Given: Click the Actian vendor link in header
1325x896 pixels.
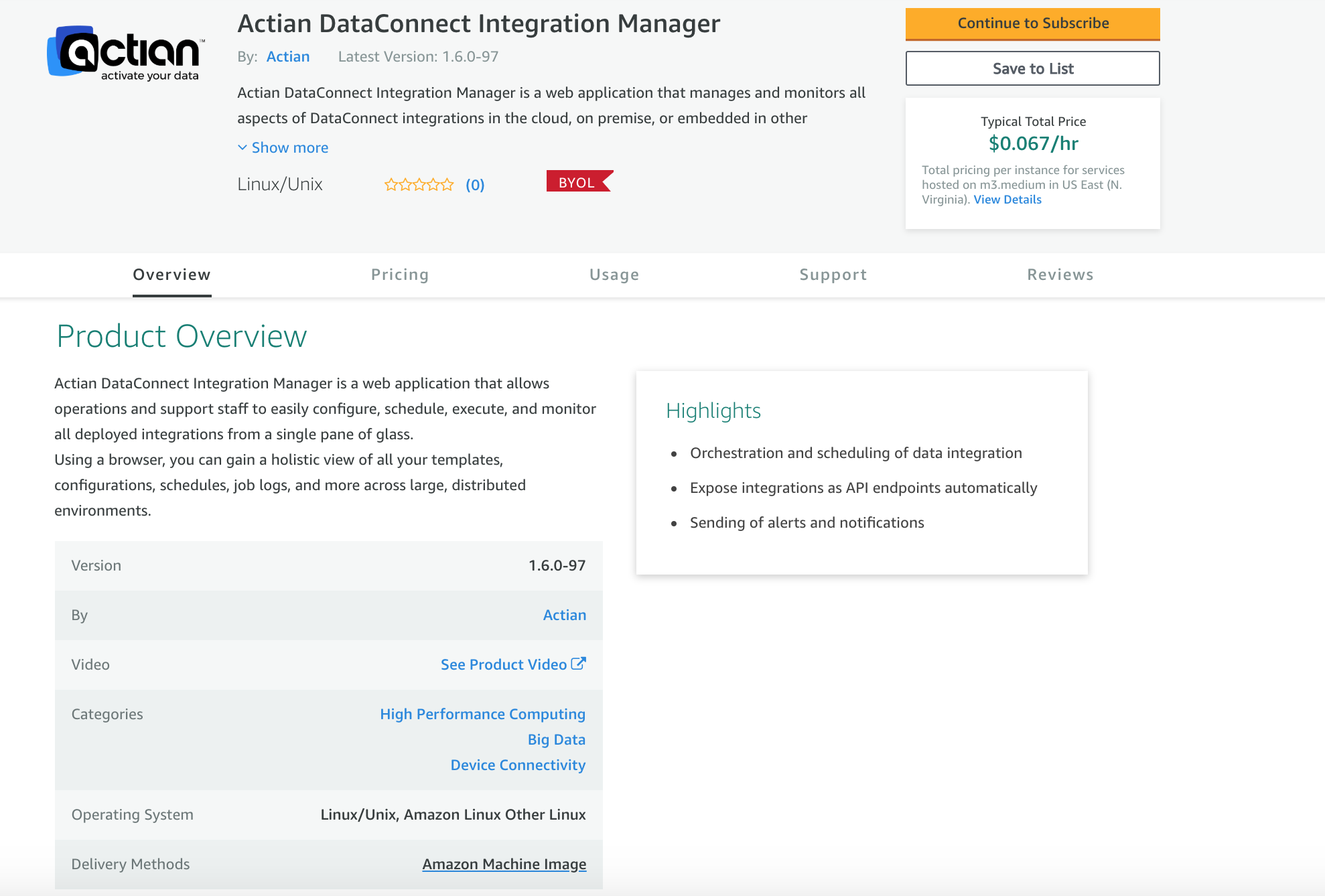Looking at the screenshot, I should coord(288,57).
